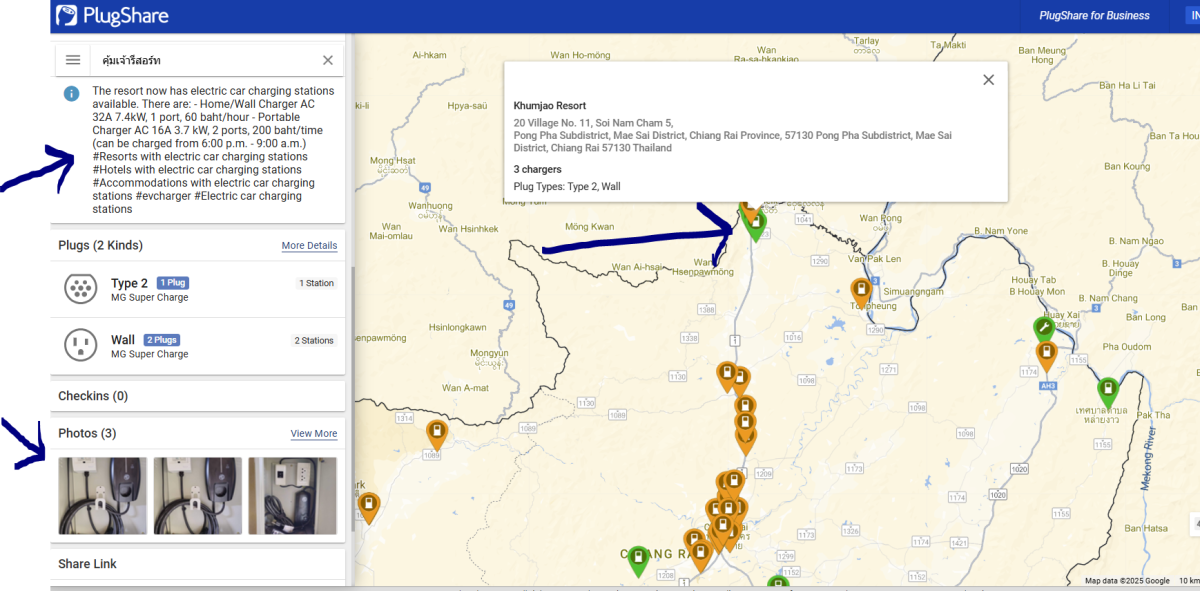Image resolution: width=1200 pixels, height=591 pixels.
Task: Click the Share Link section header
Action: (x=198, y=564)
